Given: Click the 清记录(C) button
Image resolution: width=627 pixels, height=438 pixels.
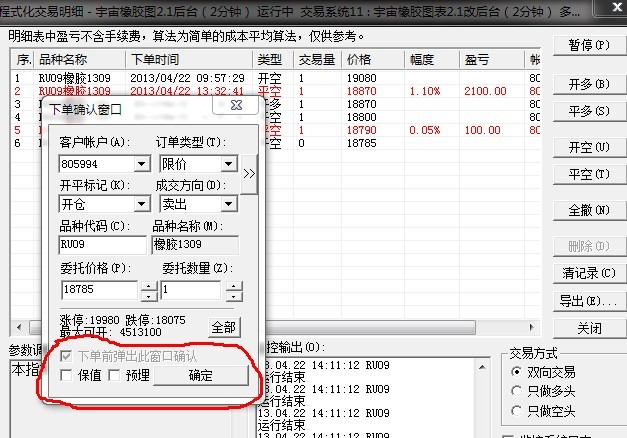Looking at the screenshot, I should (589, 274).
